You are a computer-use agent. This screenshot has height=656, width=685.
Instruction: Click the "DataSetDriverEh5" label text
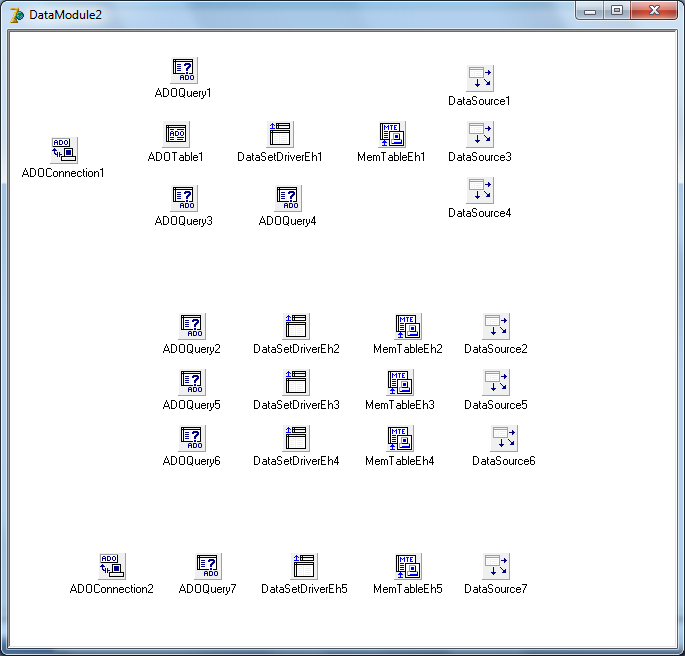(x=304, y=589)
